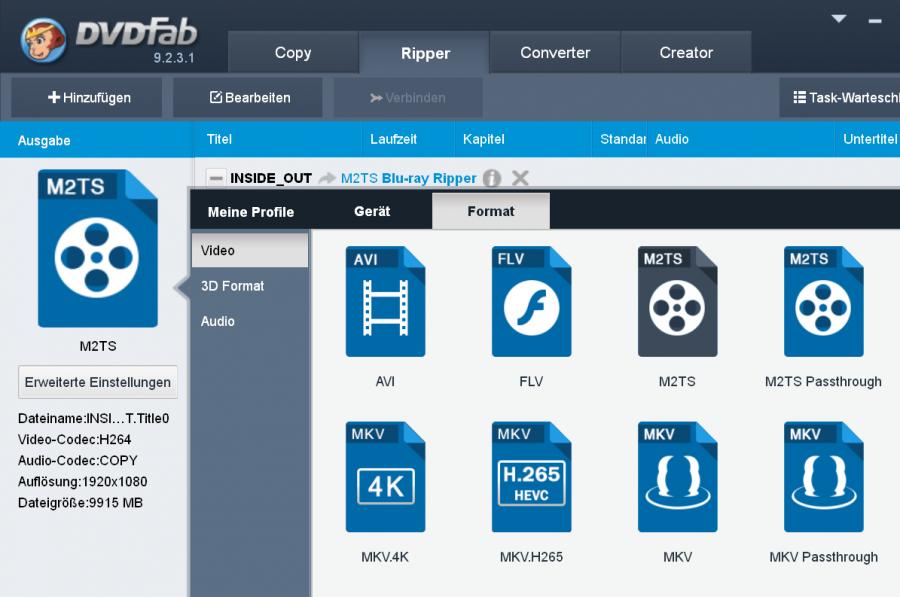Viewport: 900px width, 597px height.
Task: Click the INSIDE_OUT source title
Action: 271,178
